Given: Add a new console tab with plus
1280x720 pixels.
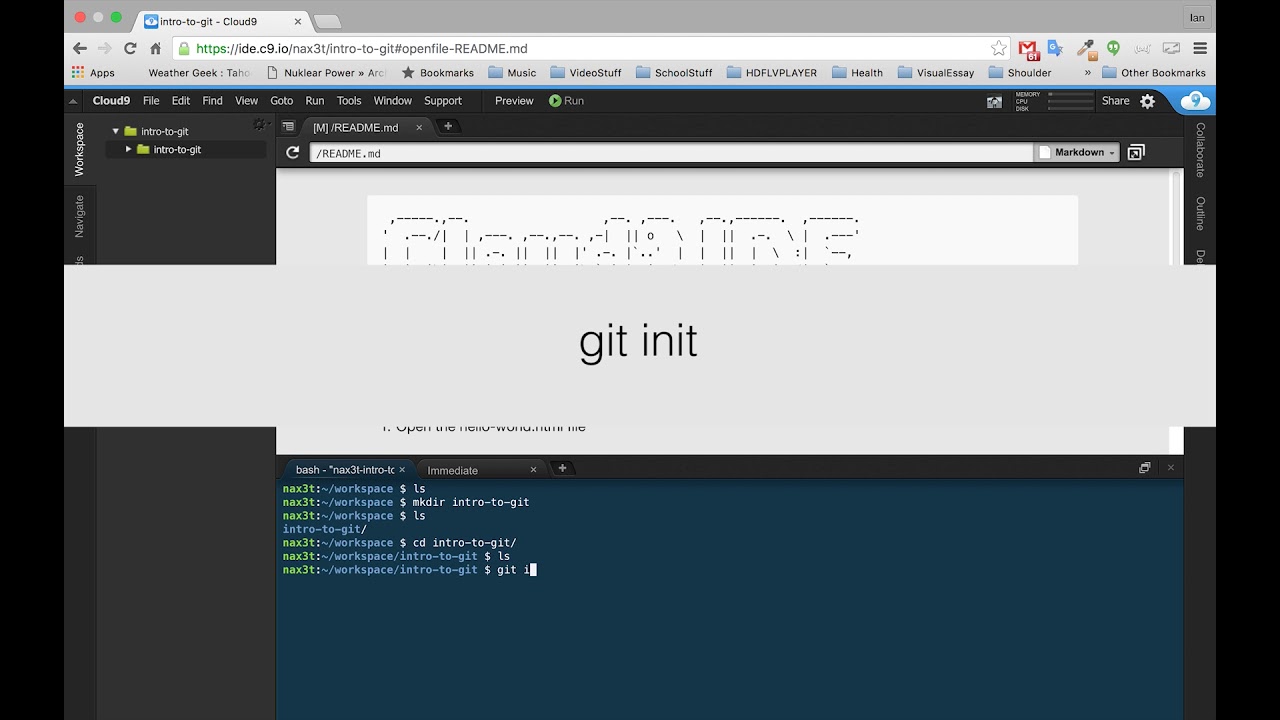Looking at the screenshot, I should click(562, 468).
